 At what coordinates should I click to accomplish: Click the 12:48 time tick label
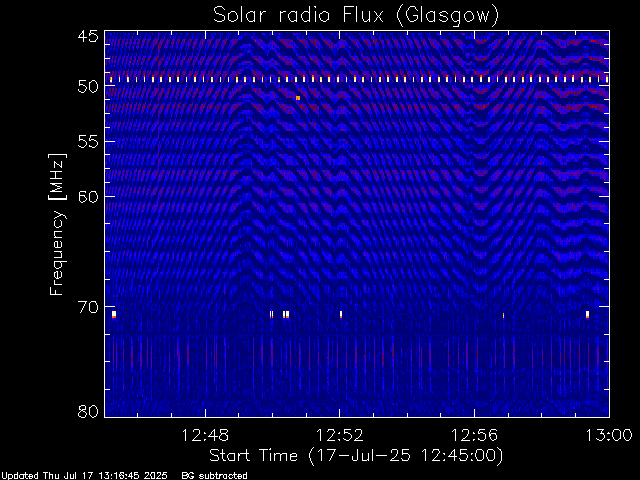205,435
